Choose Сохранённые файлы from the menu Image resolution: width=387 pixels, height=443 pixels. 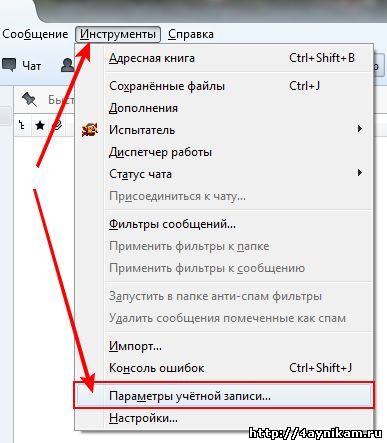pyautogui.click(x=223, y=86)
